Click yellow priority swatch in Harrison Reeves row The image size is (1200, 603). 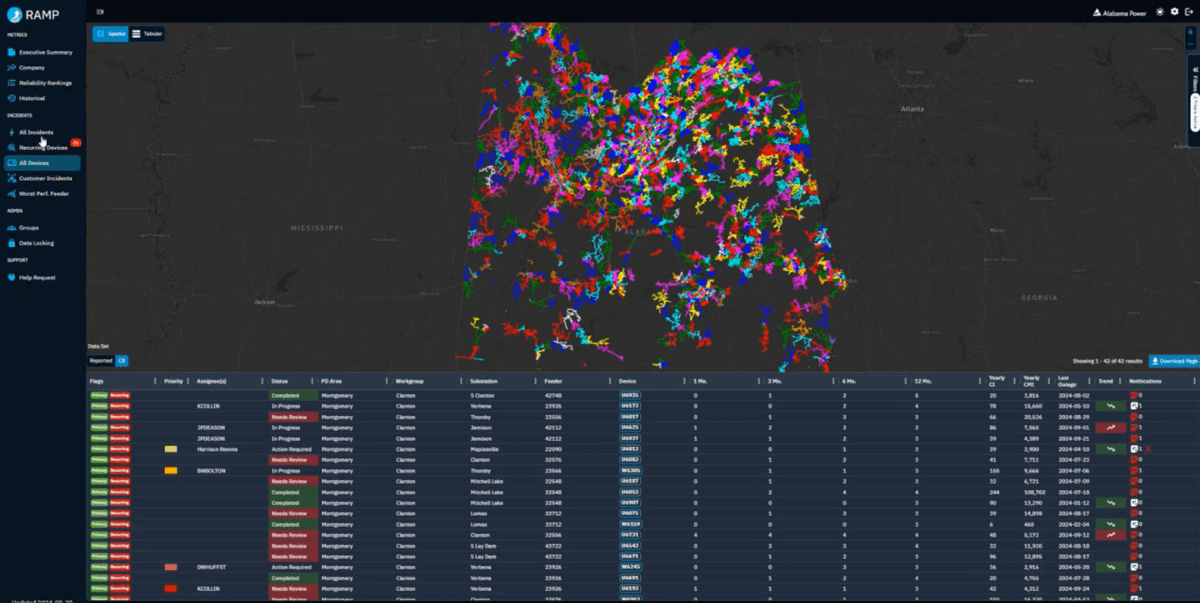171,449
